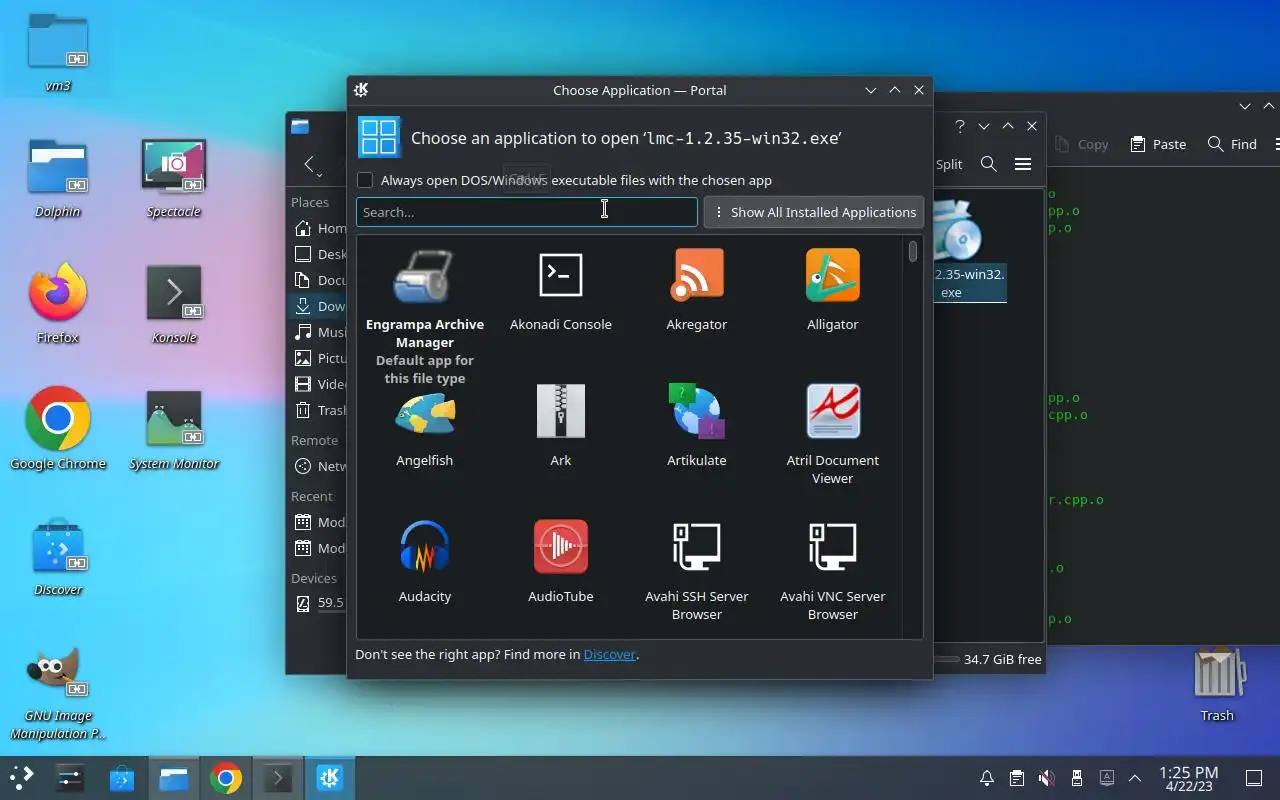The image size is (1280, 800).
Task: Launch GNU Image Manipulation Program icon
Action: pos(58,692)
